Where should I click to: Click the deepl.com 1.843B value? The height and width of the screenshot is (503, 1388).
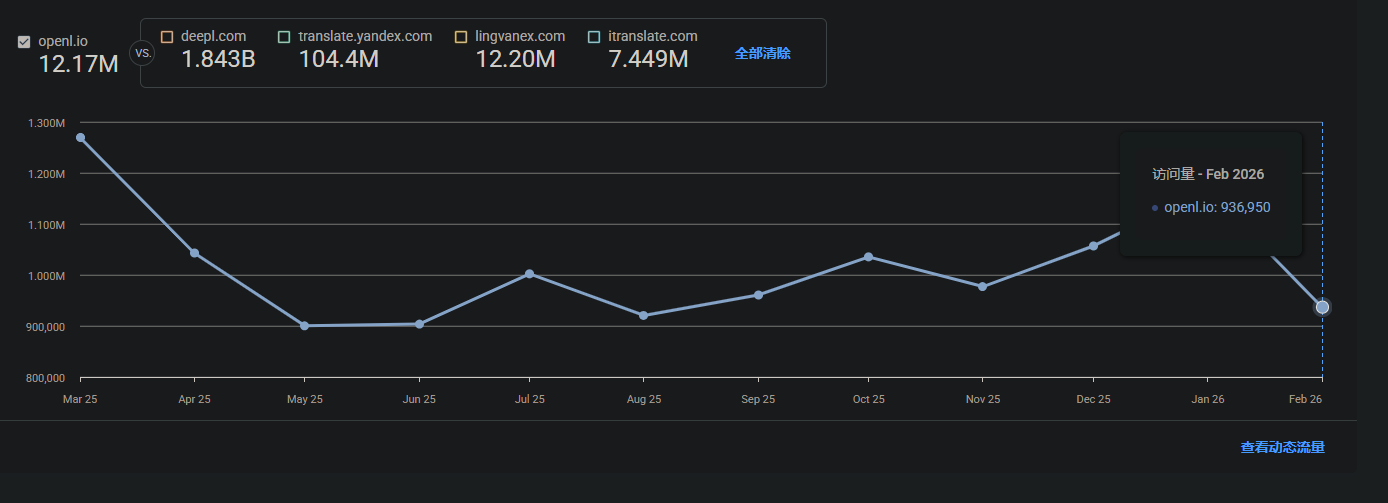pos(218,60)
